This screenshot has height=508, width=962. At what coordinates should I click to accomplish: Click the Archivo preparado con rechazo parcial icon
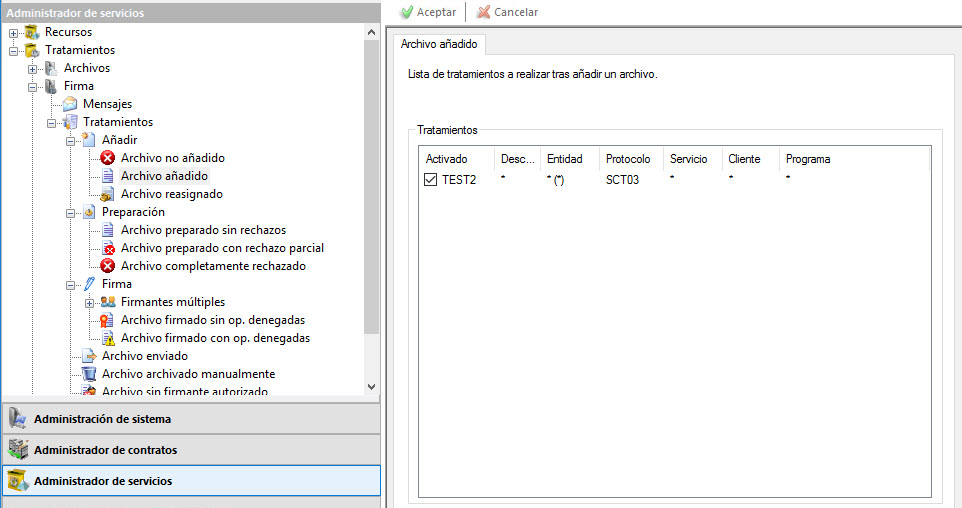click(x=108, y=248)
